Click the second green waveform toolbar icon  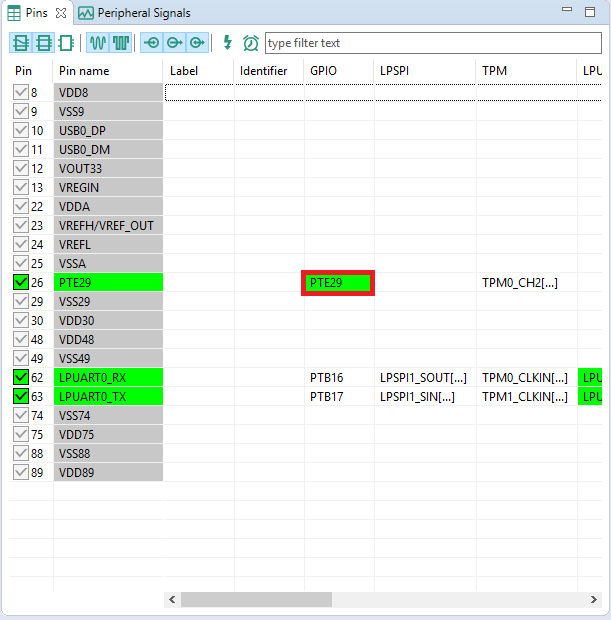121,43
